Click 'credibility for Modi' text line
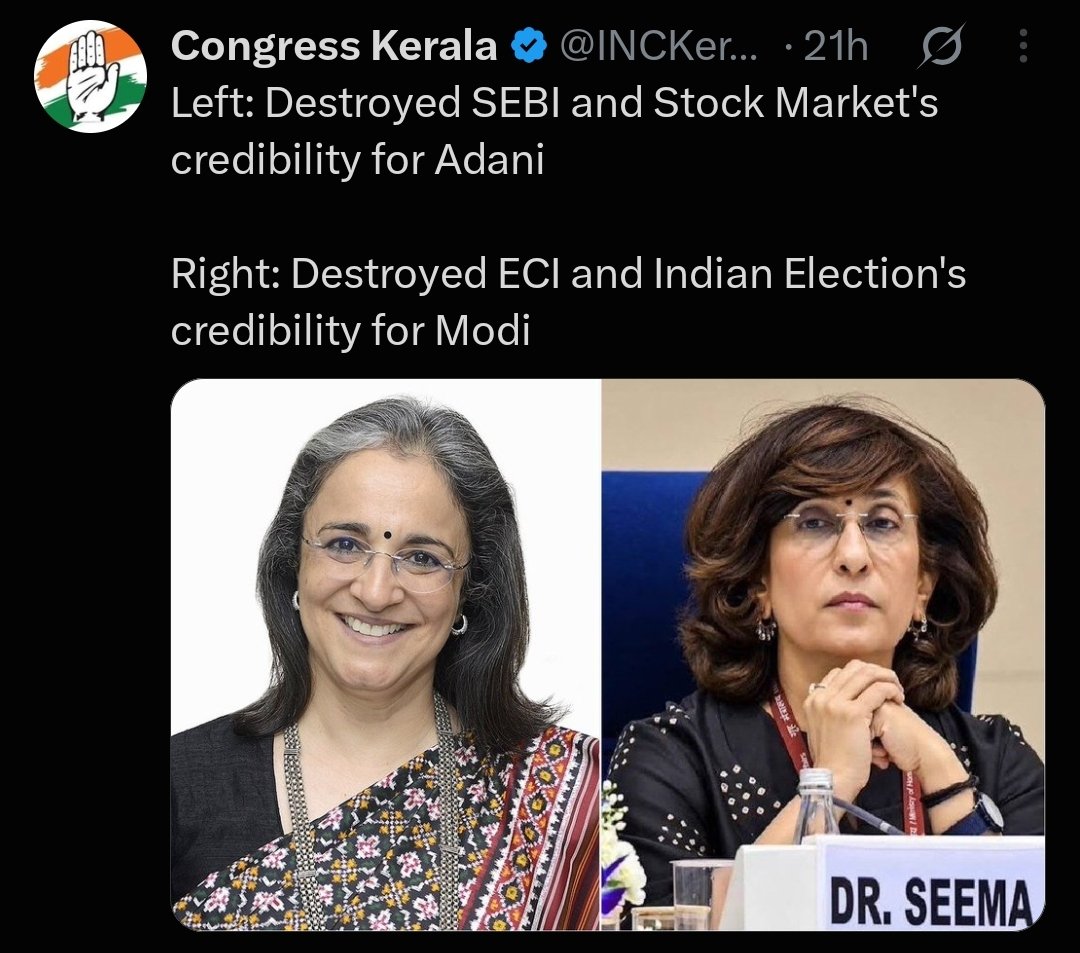This screenshot has width=1080, height=953. click(x=351, y=331)
